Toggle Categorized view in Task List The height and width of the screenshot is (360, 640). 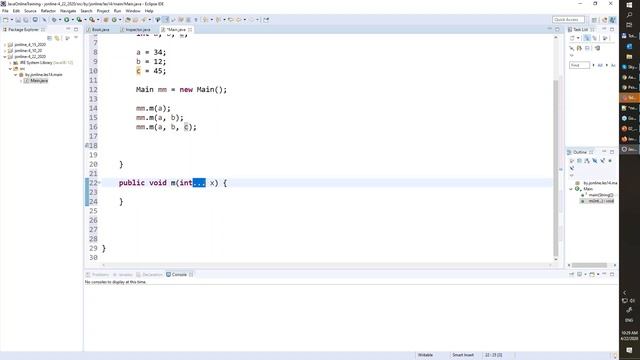587,38
